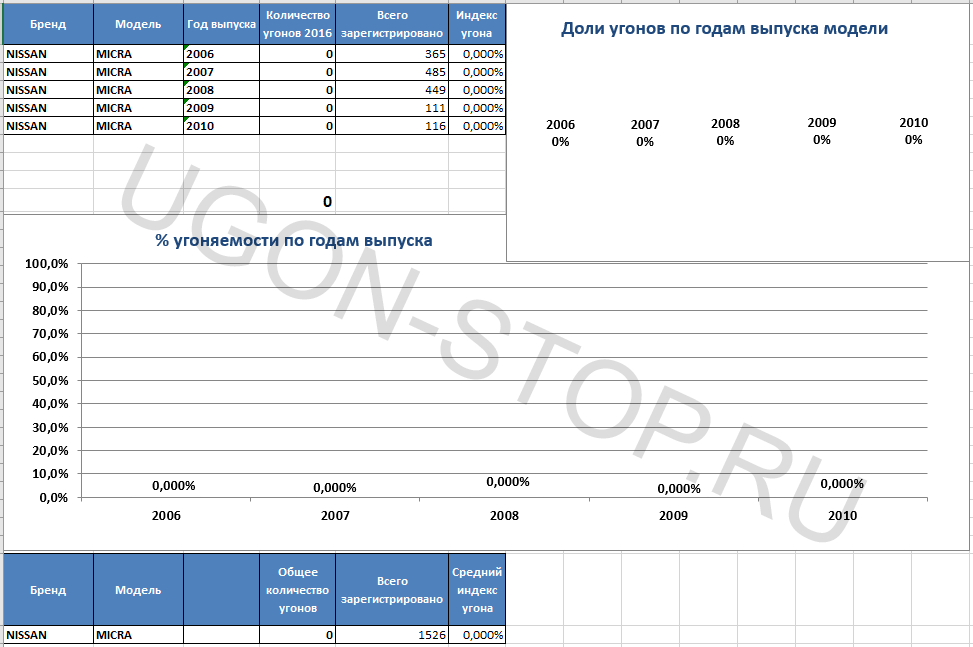
Task: Click the 'Количество угонов 2016' header cell
Action: 297,24
